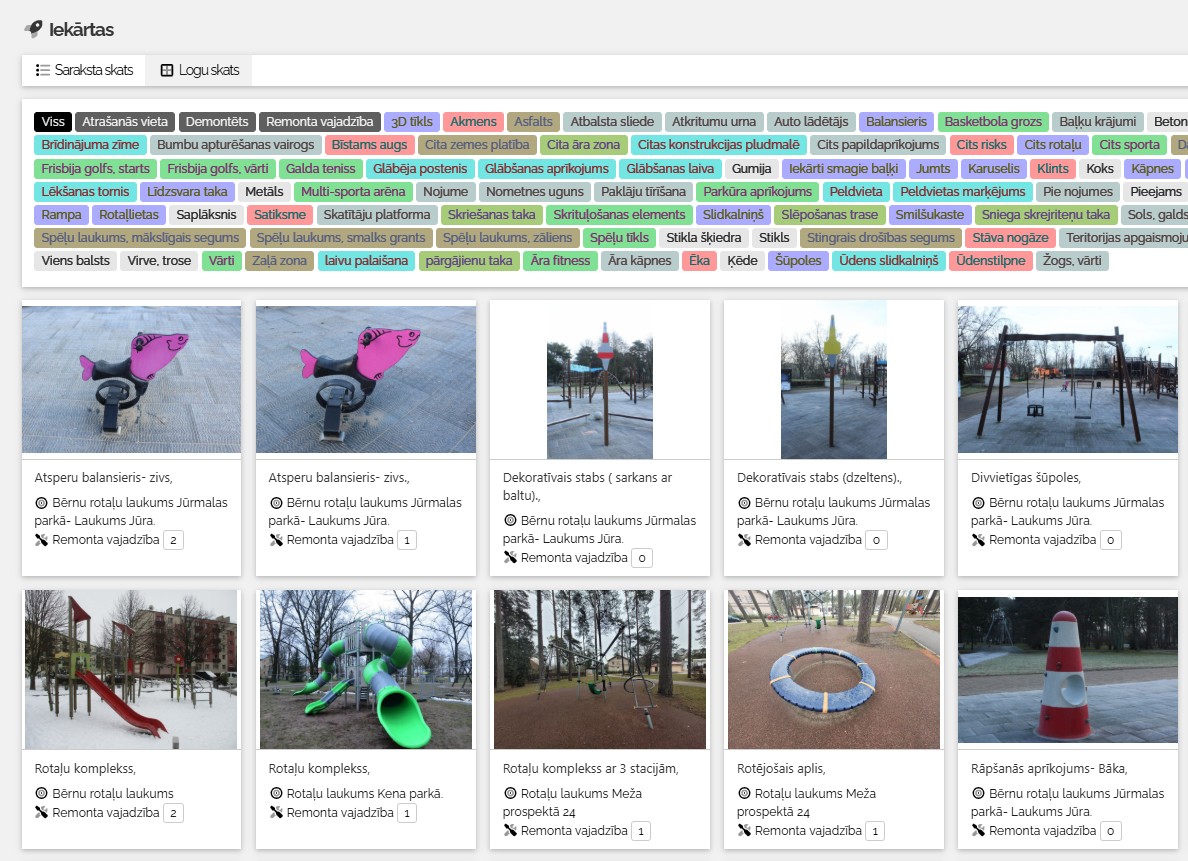Click the repair icon on Rāpšanās aprīkojums- Bāka card
The image size is (1188, 861).
click(x=977, y=831)
